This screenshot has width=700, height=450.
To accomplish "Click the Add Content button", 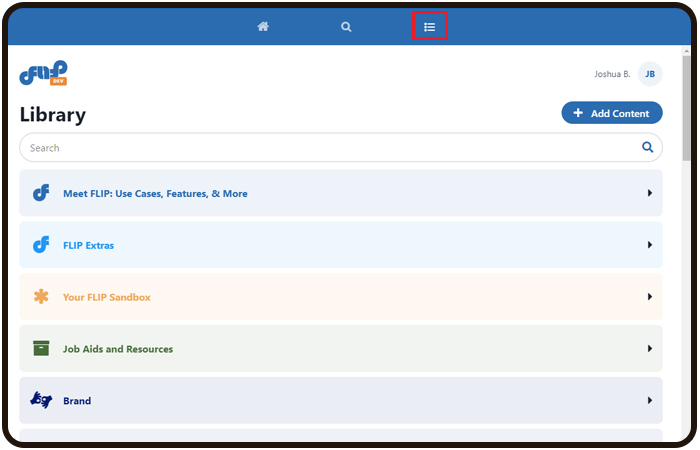I will [612, 113].
